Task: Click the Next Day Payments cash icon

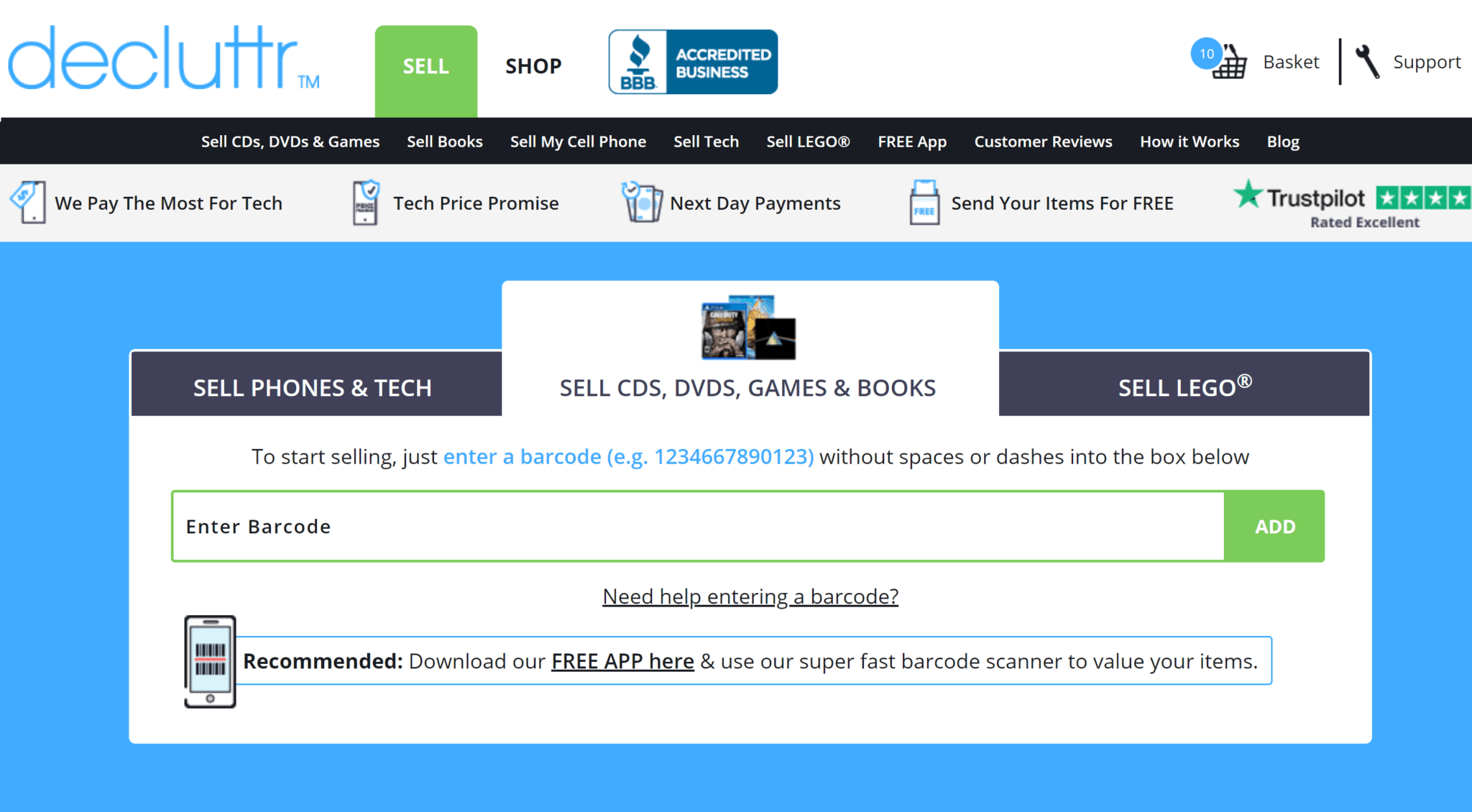Action: [x=641, y=202]
